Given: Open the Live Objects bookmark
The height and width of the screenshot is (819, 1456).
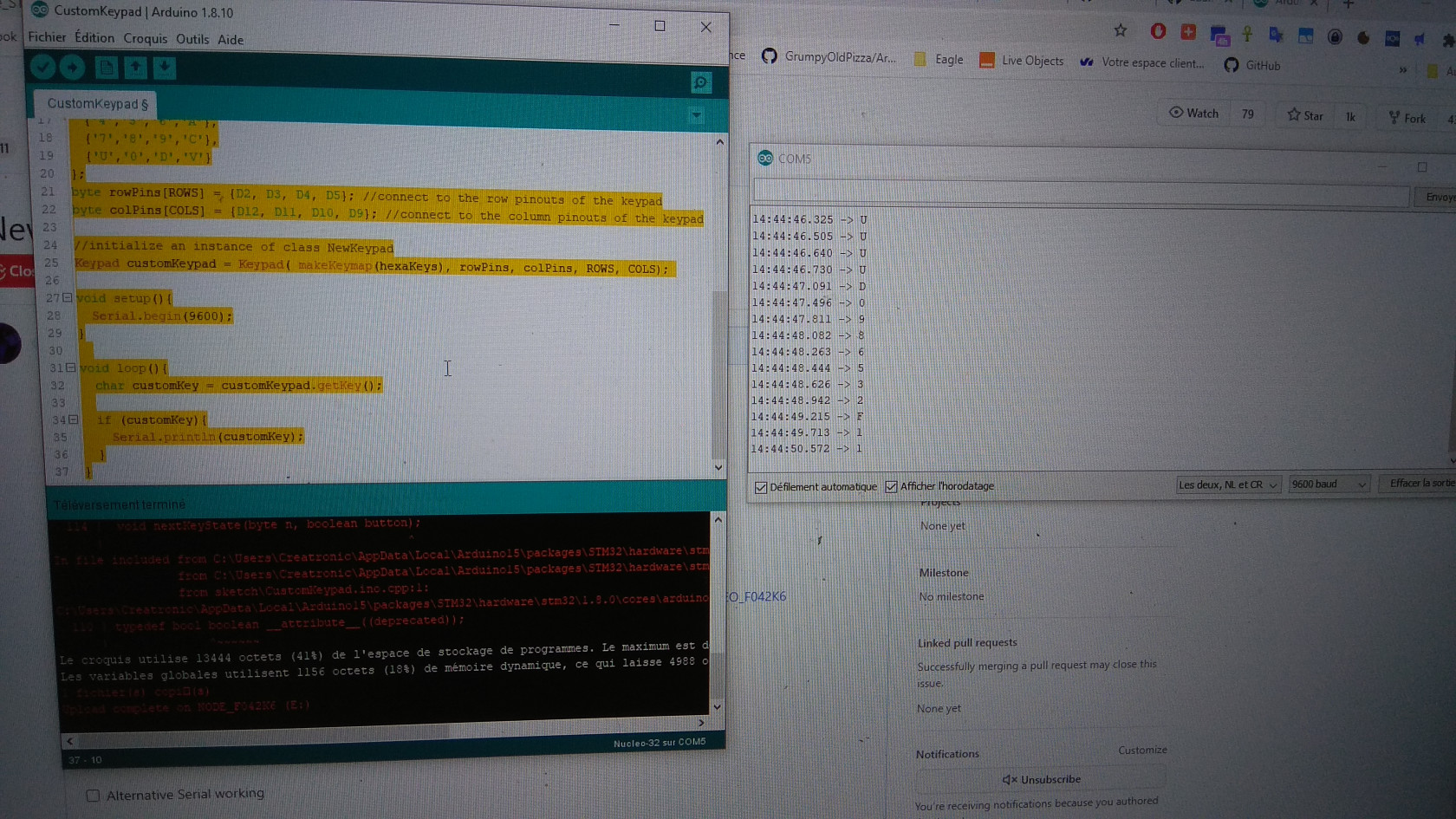Looking at the screenshot, I should 1021,60.
